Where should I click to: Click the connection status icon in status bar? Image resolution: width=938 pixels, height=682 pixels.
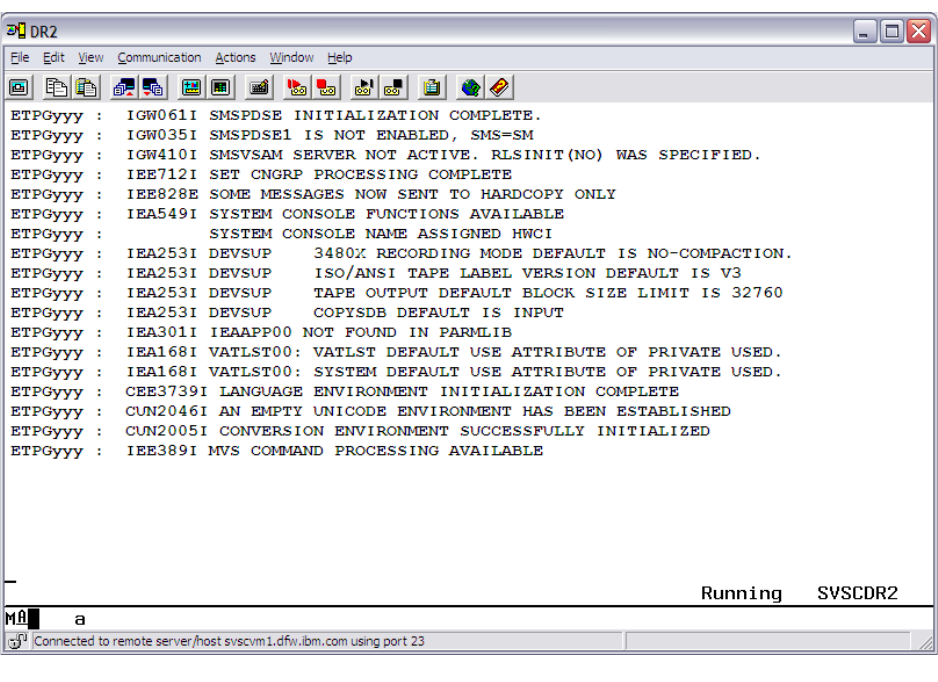pos(17,641)
